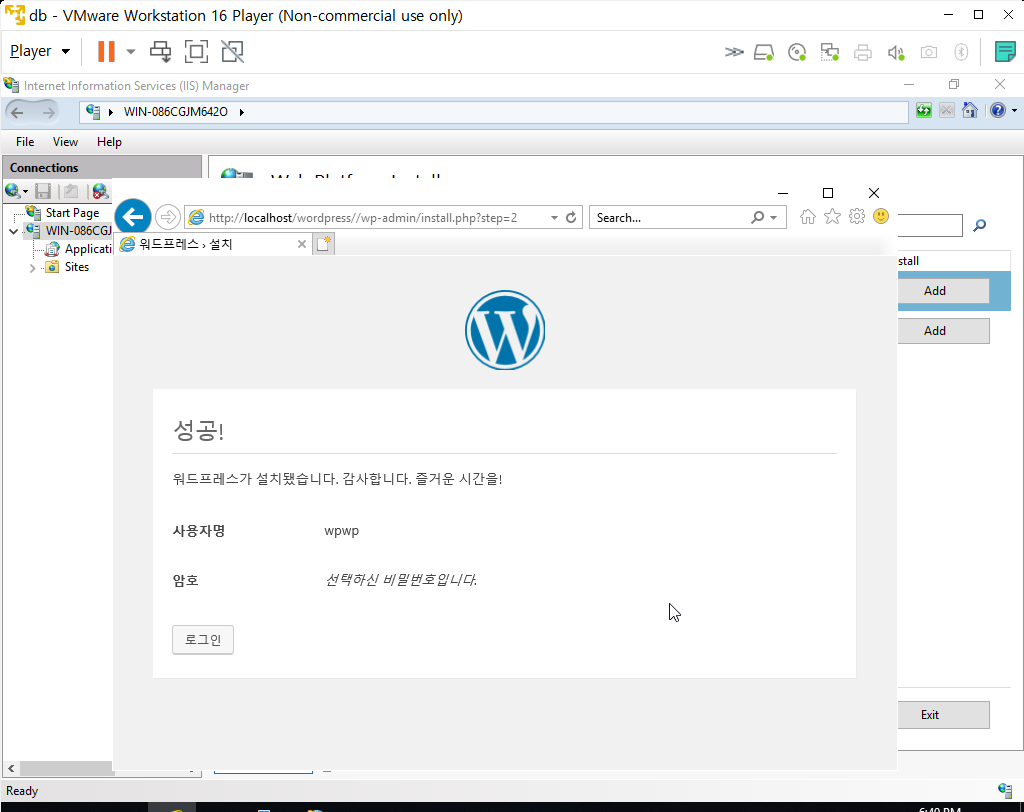The width and height of the screenshot is (1024, 812).
Task: Go back in Internet Explorer
Action: 133,217
